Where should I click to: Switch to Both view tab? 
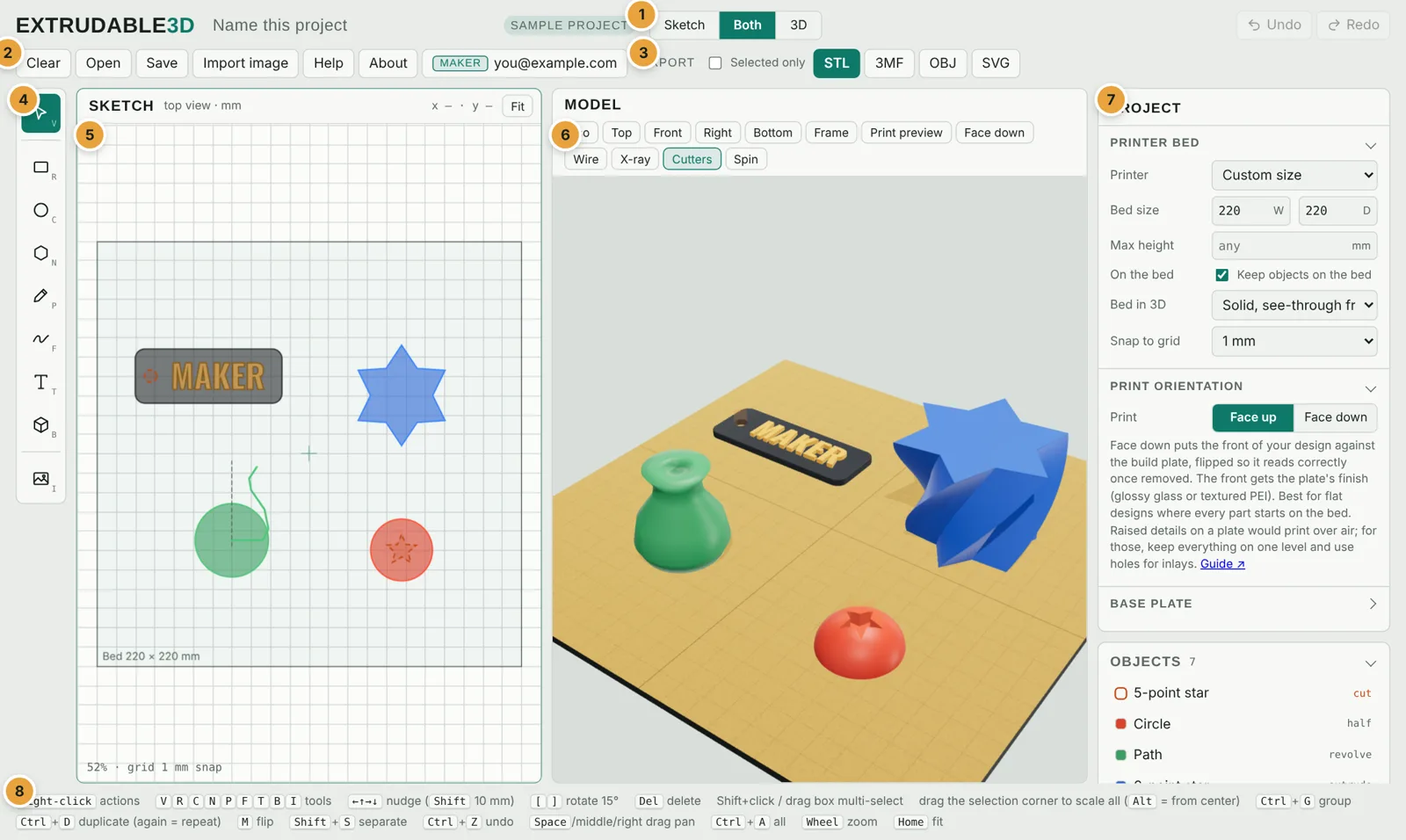747,25
